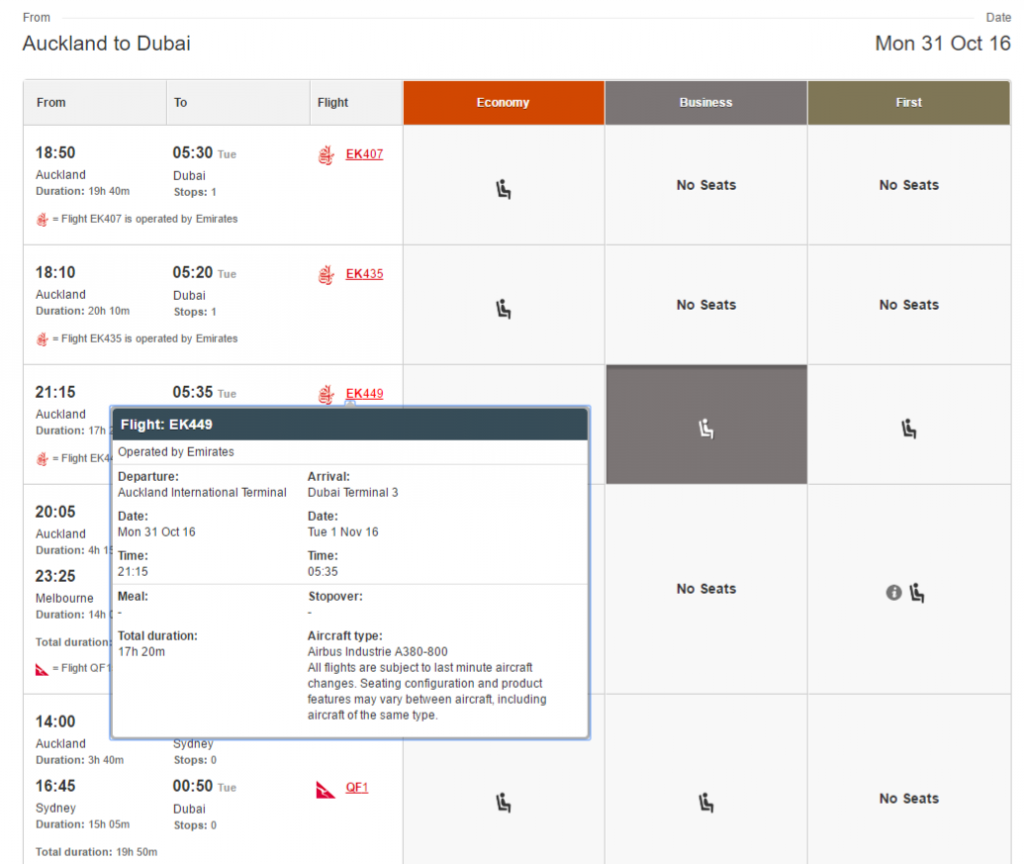Click Emirates logo next to EK435 link
The width and height of the screenshot is (1024, 864).
[x=326, y=275]
